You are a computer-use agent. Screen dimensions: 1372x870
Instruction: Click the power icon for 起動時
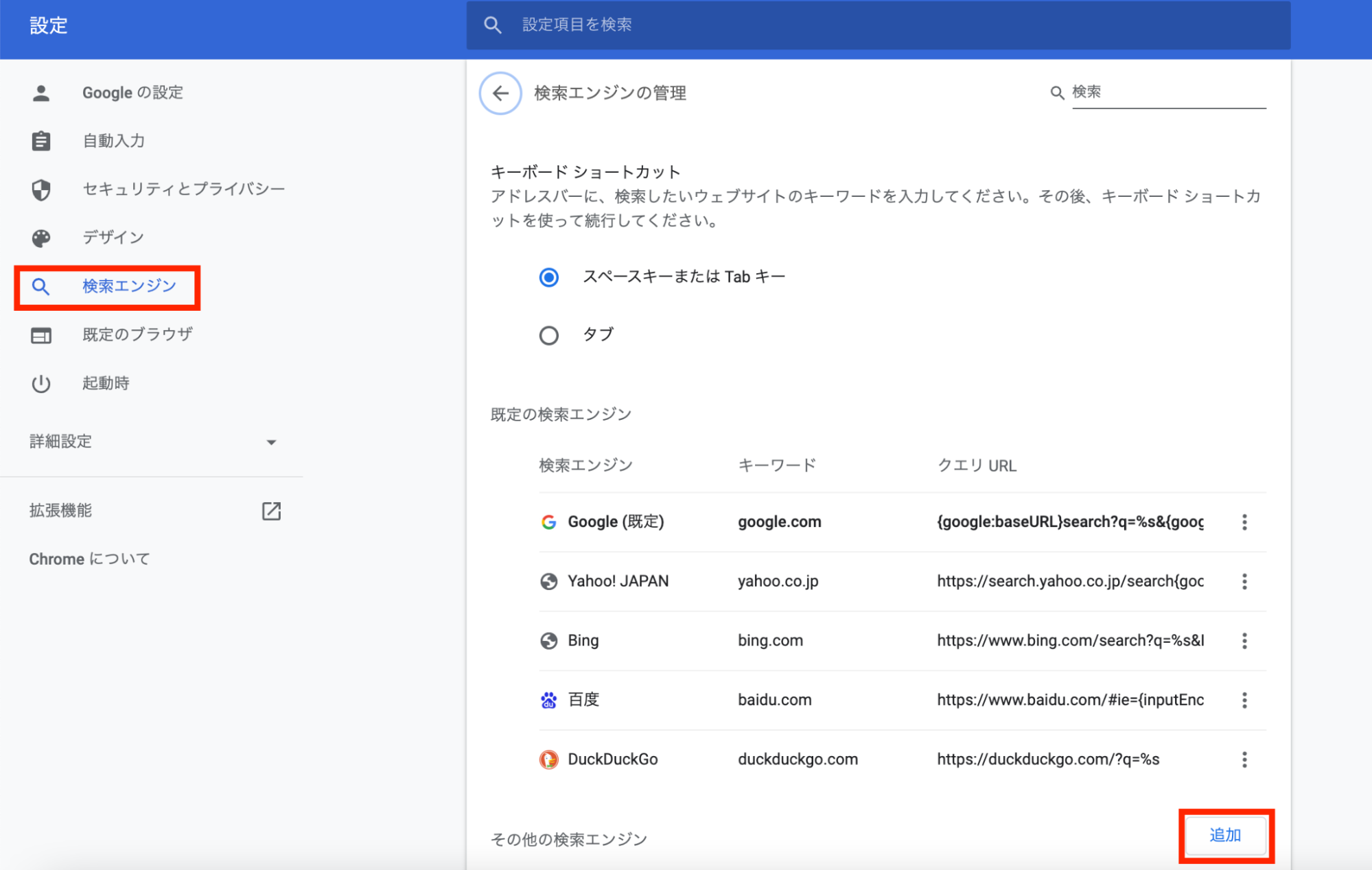coord(41,384)
